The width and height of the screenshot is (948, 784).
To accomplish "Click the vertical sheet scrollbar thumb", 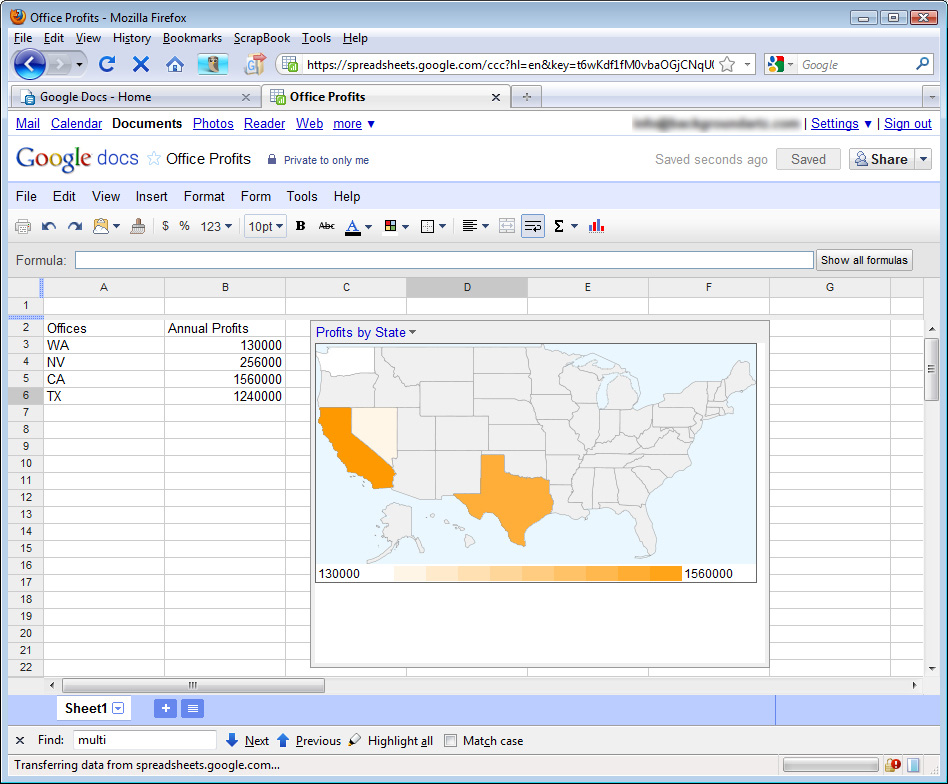I will click(931, 369).
